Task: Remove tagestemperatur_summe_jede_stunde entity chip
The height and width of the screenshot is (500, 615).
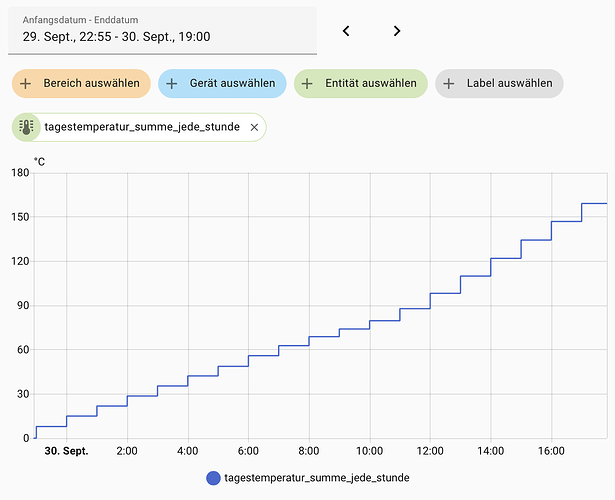Action: pos(254,127)
